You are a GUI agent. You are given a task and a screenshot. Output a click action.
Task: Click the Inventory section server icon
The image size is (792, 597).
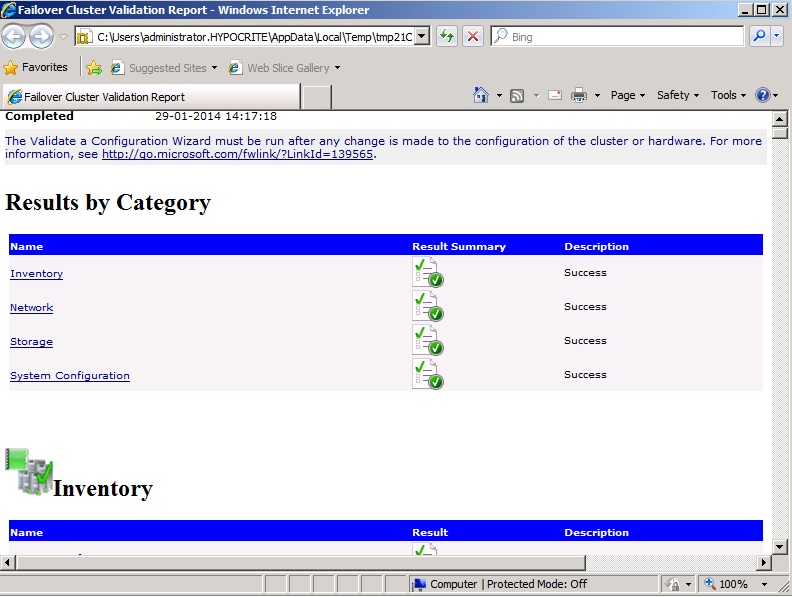tap(29, 472)
